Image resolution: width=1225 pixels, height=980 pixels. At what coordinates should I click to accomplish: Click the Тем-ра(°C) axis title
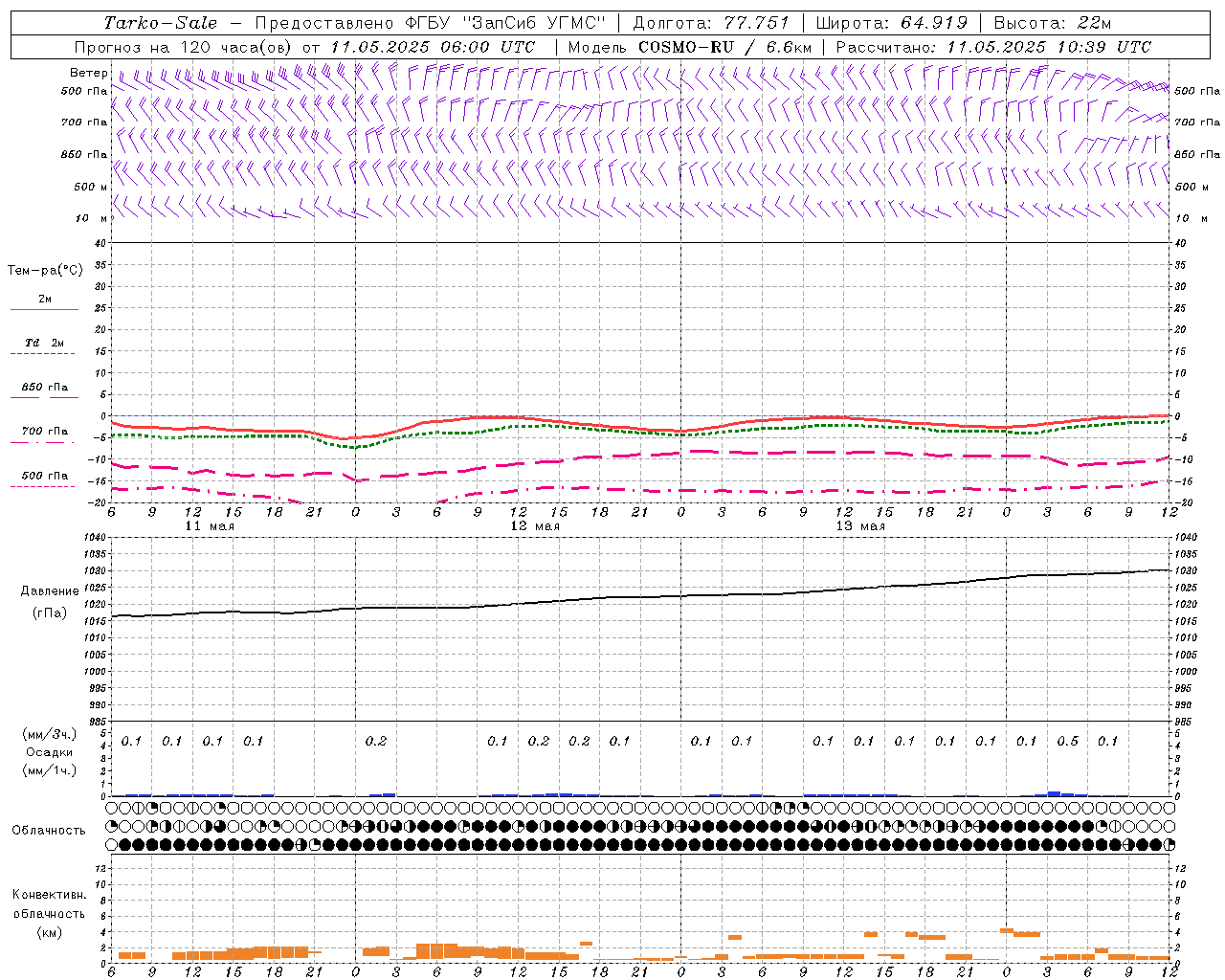click(45, 271)
